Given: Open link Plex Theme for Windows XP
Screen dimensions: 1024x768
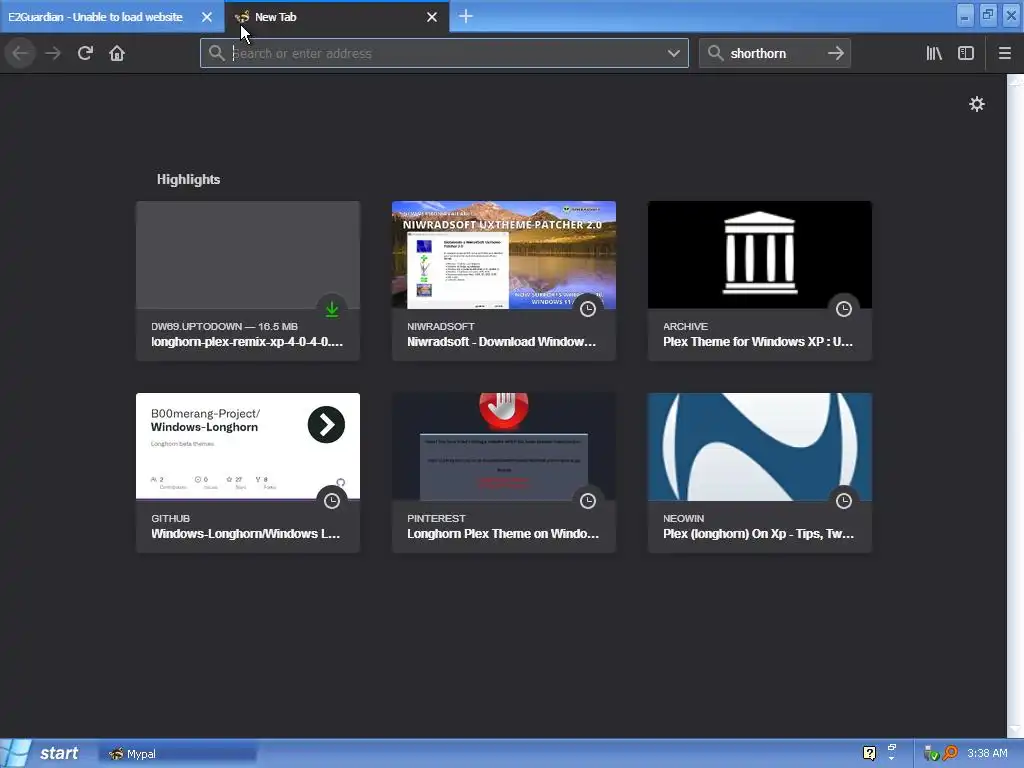Looking at the screenshot, I should [758, 342].
